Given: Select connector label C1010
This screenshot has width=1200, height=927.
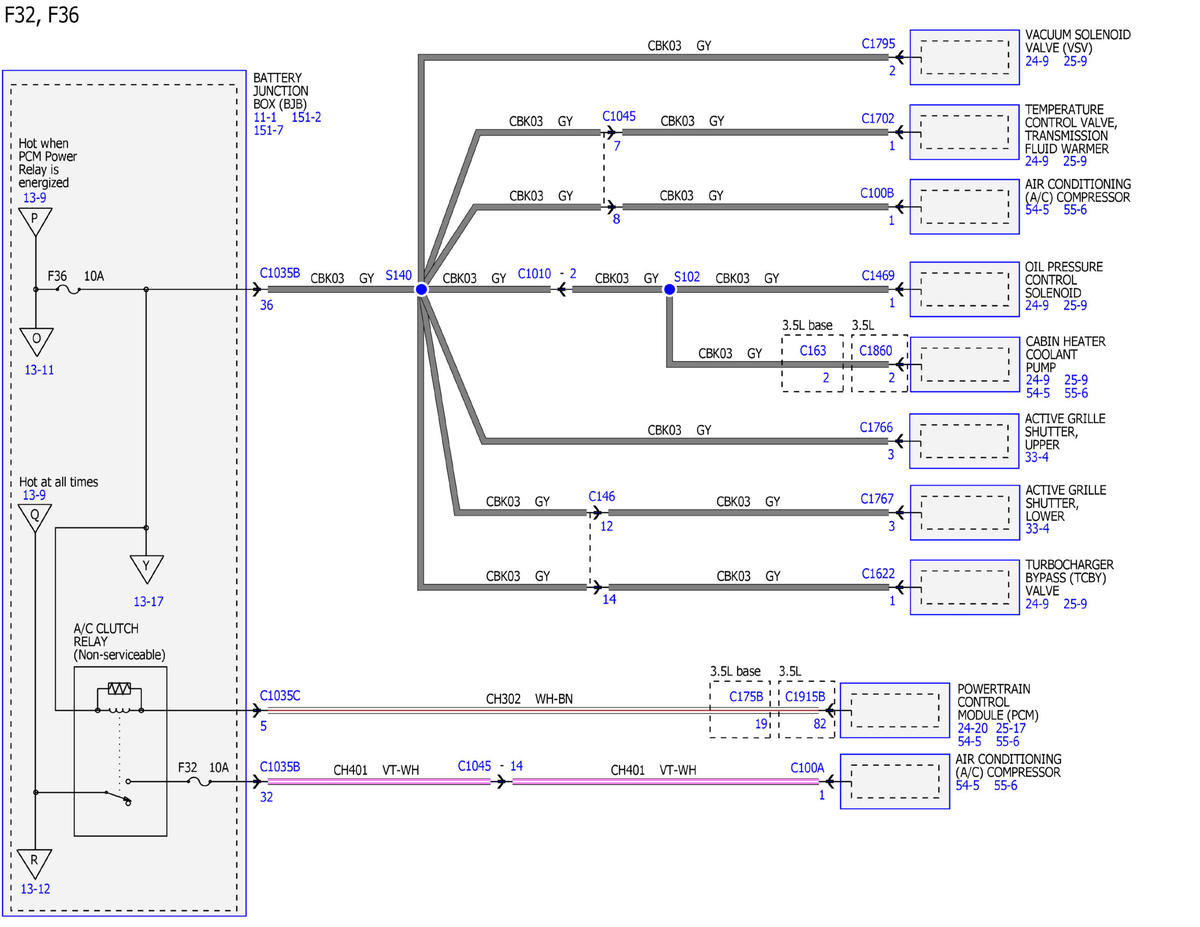Looking at the screenshot, I should click(534, 275).
